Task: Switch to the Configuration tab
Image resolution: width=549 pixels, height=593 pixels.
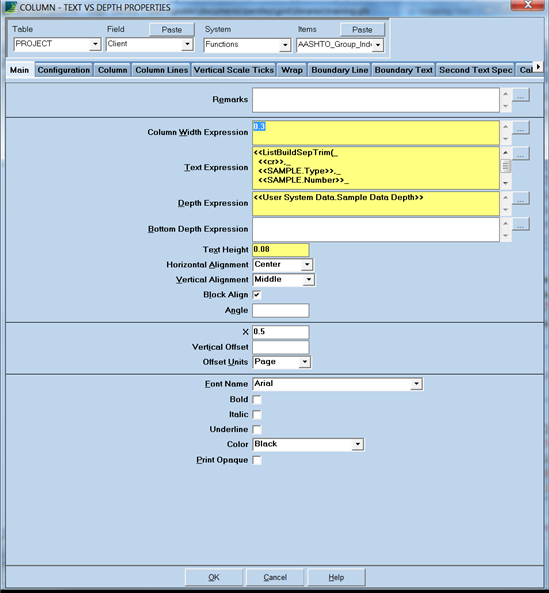Action: [64, 70]
